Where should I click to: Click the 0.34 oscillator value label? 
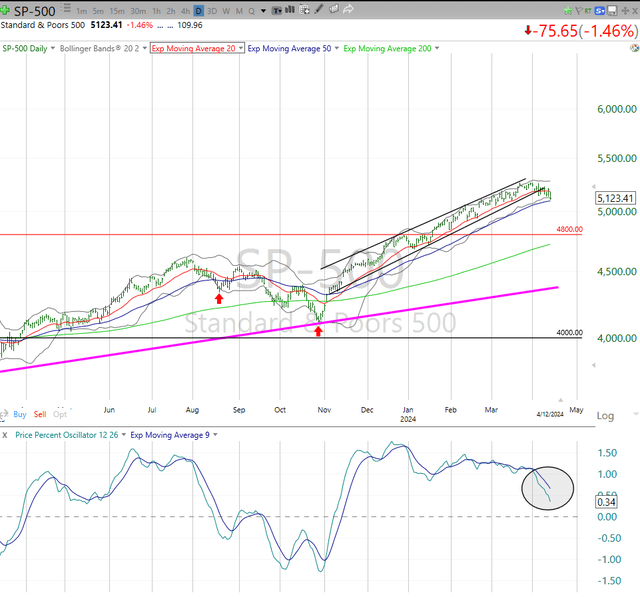pos(606,502)
